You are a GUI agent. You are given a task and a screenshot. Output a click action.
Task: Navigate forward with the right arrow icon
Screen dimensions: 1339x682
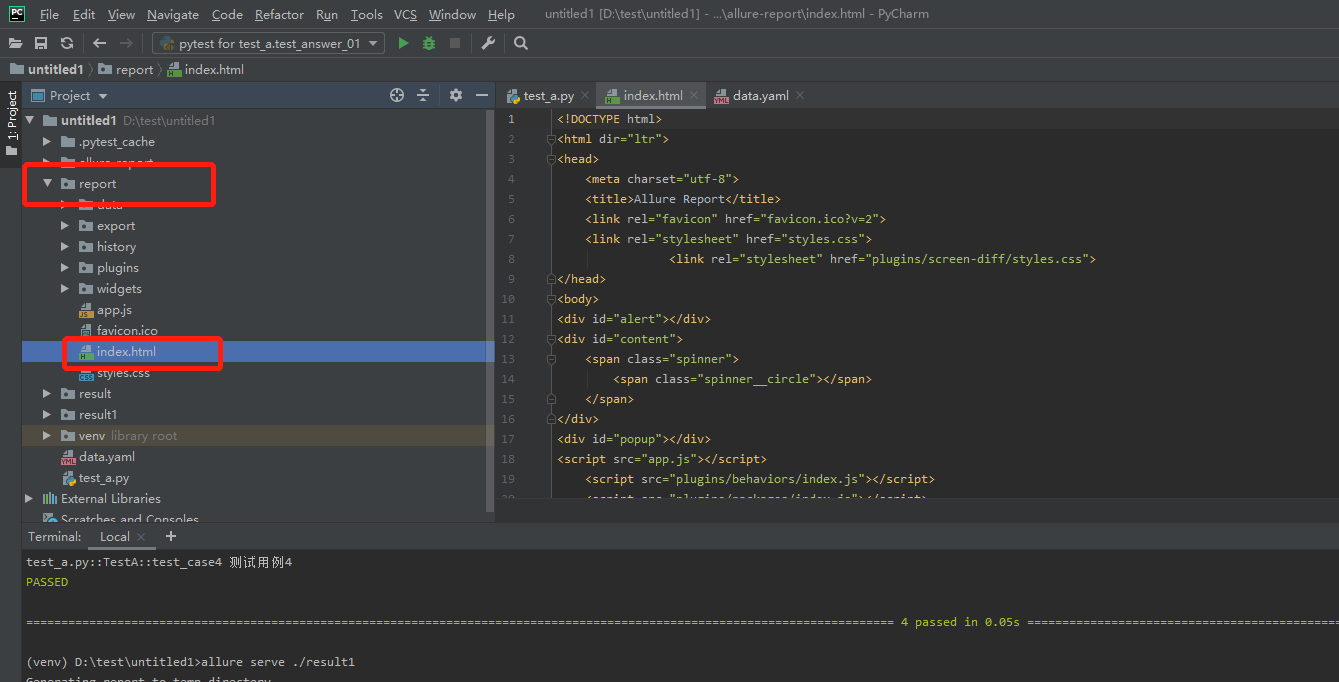126,43
